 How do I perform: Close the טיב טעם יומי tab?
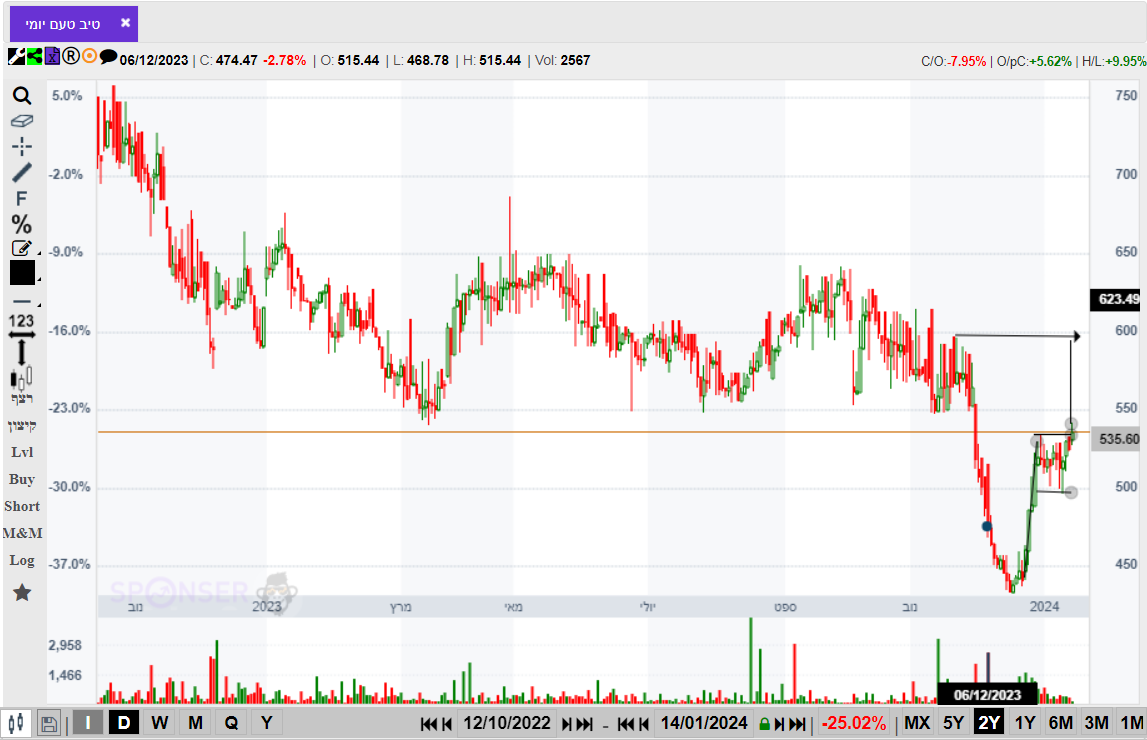coord(125,23)
